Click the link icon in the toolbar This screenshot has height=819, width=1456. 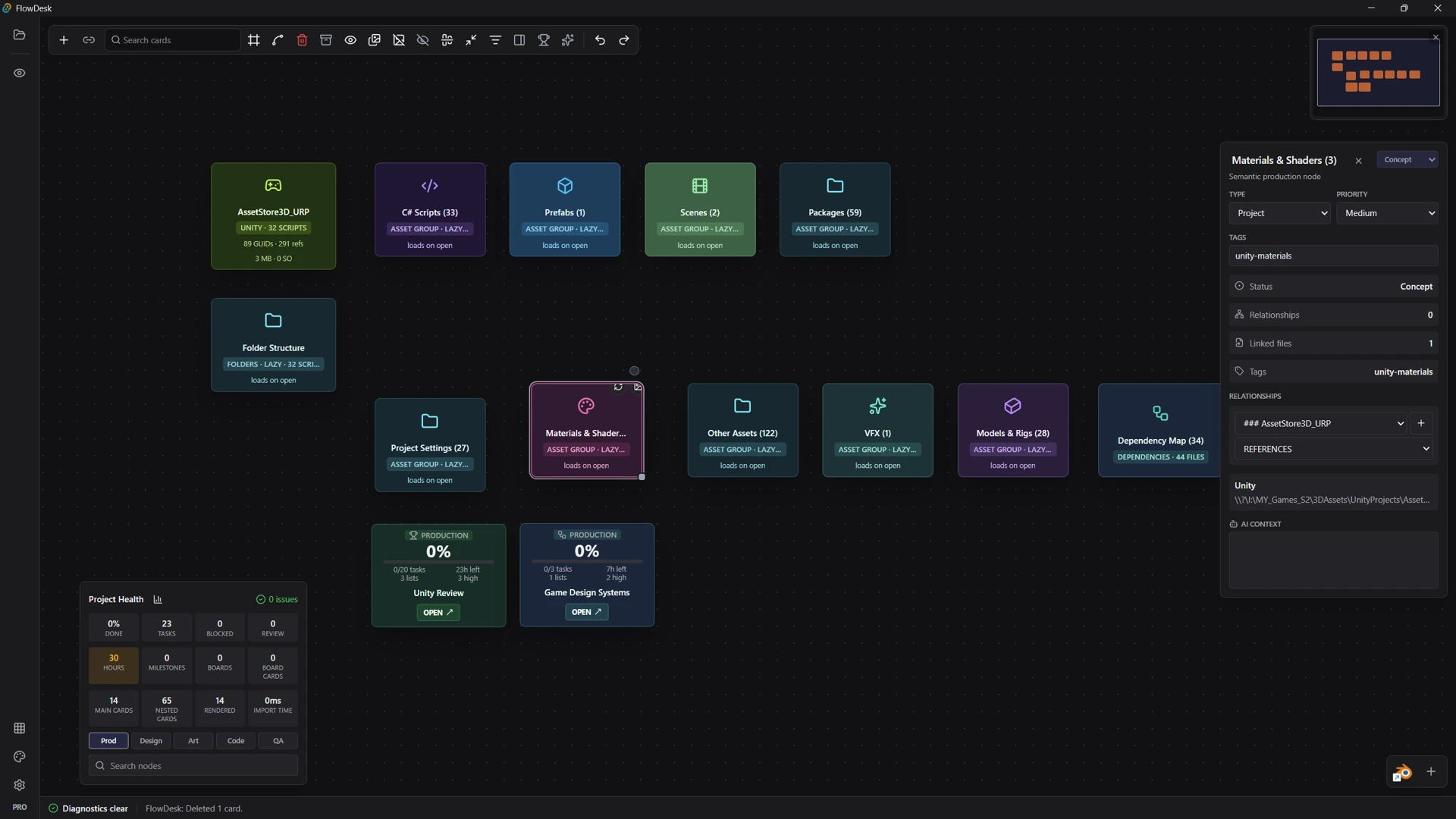[x=89, y=40]
